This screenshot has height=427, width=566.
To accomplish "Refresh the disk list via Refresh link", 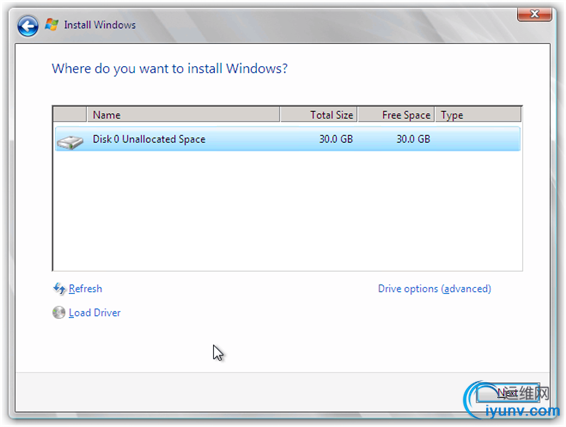I will coord(85,289).
